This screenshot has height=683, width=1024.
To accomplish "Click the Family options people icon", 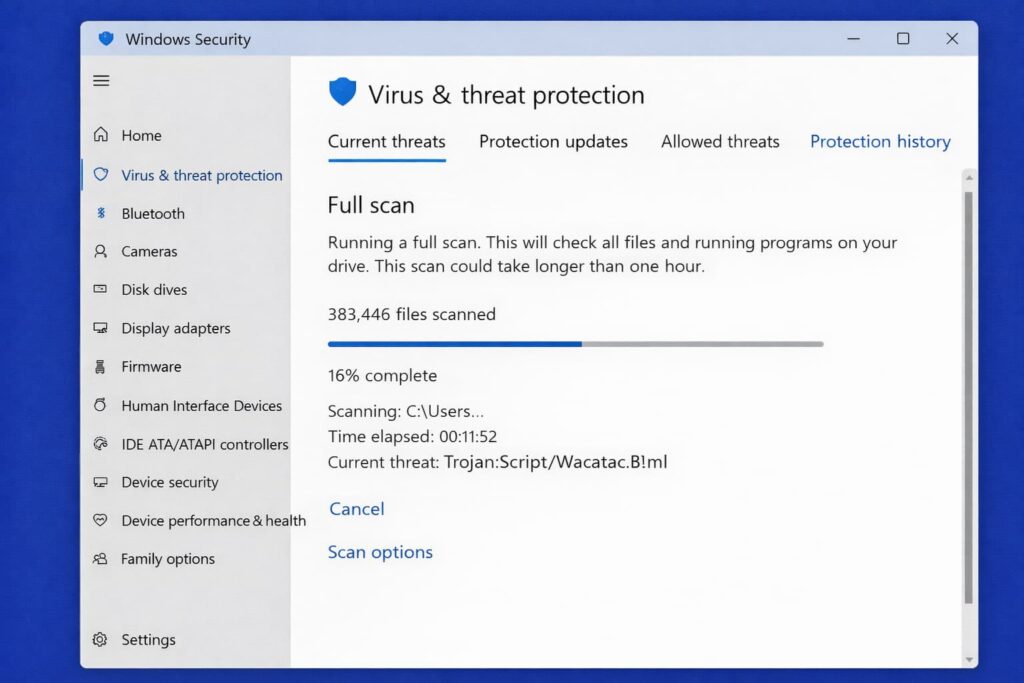I will pyautogui.click(x=100, y=559).
